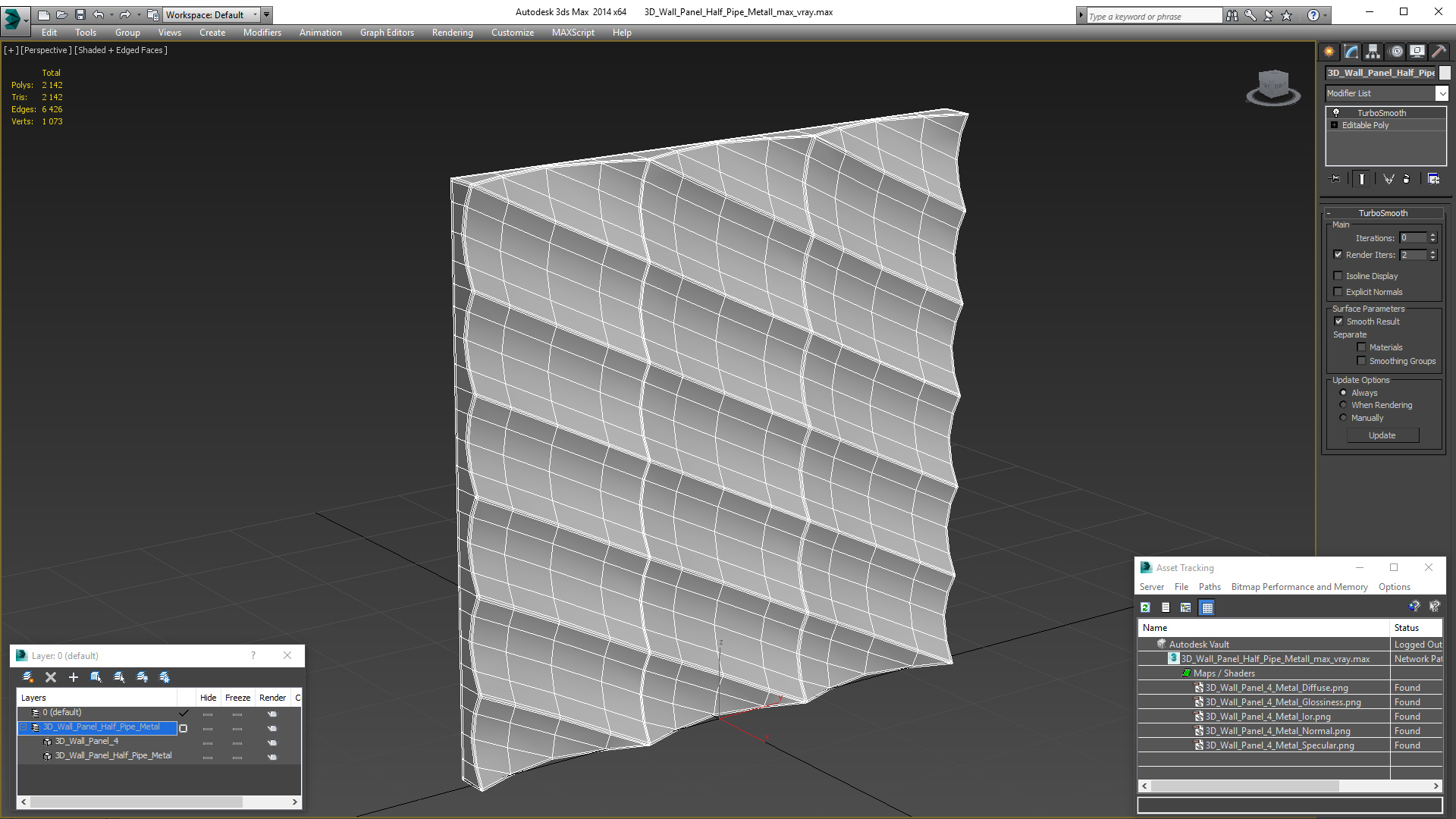Open the Rendering menu in menu bar
1456x819 pixels.
(452, 32)
